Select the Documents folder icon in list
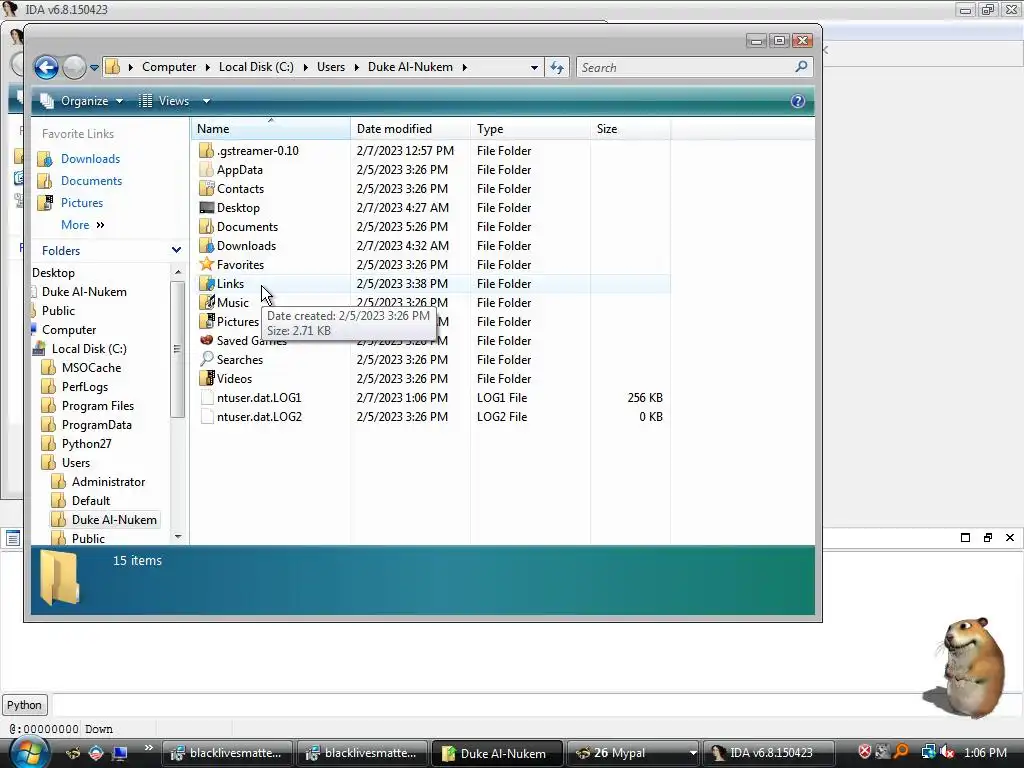This screenshot has height=768, width=1024. point(206,227)
